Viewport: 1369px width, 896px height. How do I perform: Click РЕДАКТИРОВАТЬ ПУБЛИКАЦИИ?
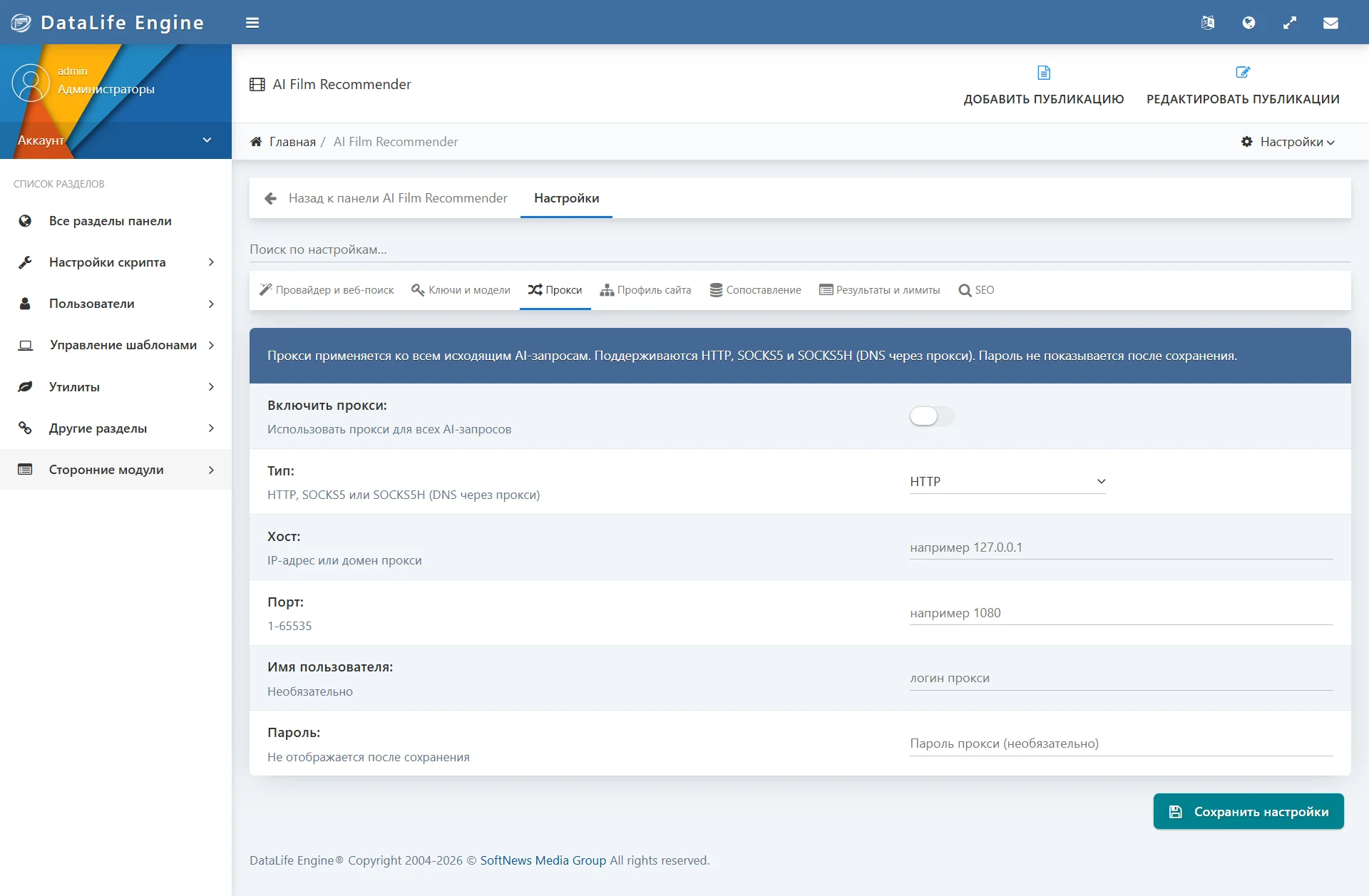[x=1243, y=84]
